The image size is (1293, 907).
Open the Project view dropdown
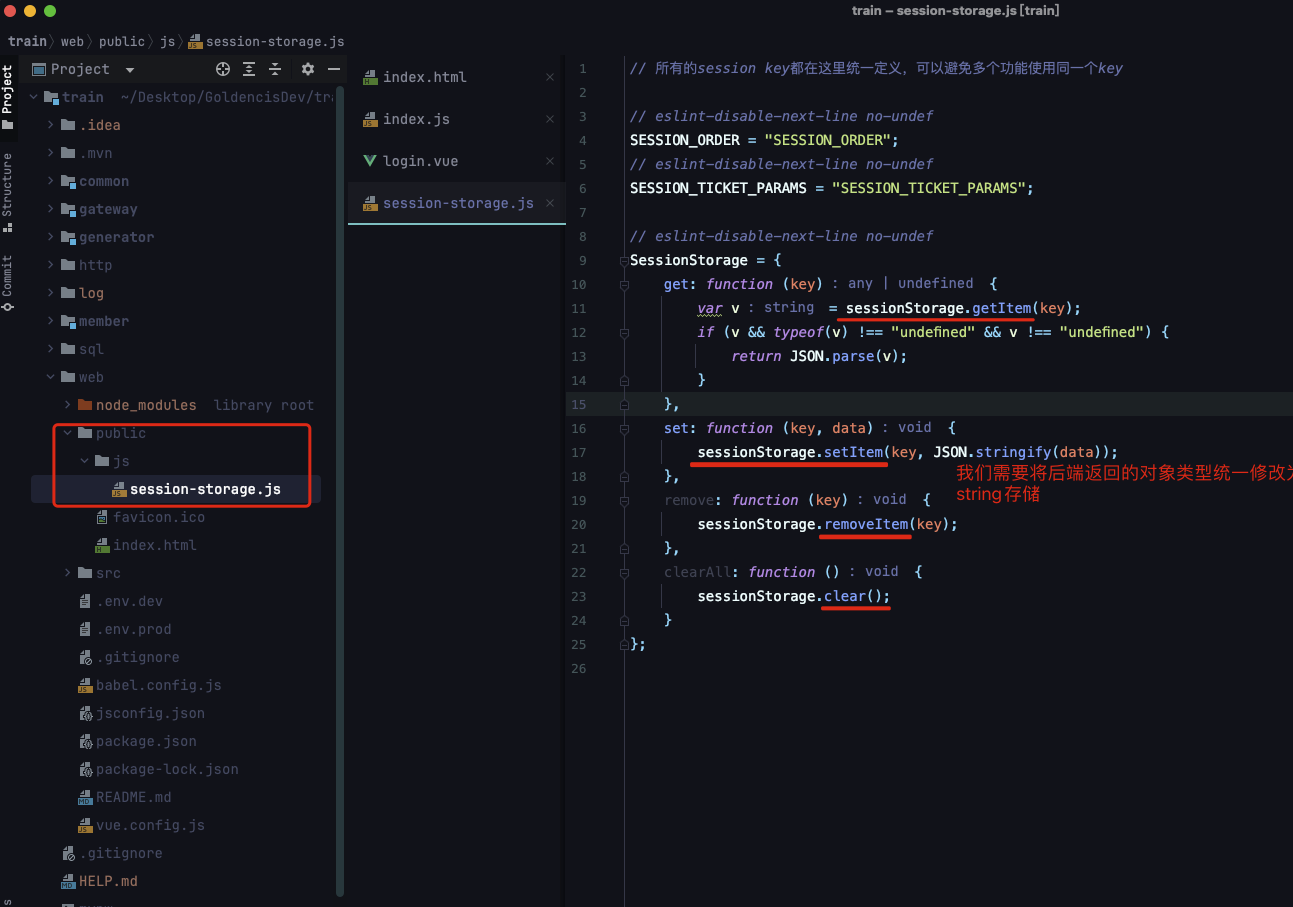coord(130,69)
